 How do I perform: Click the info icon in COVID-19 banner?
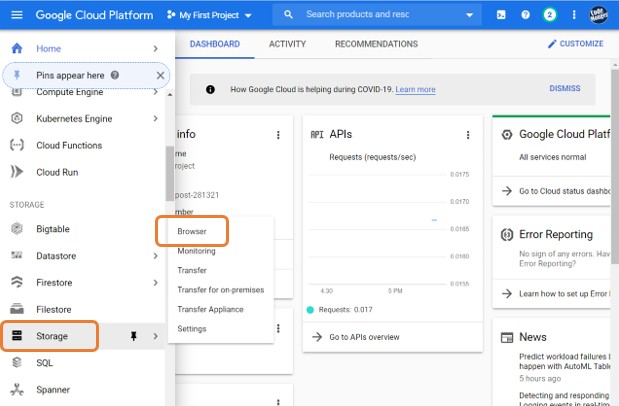coord(210,89)
